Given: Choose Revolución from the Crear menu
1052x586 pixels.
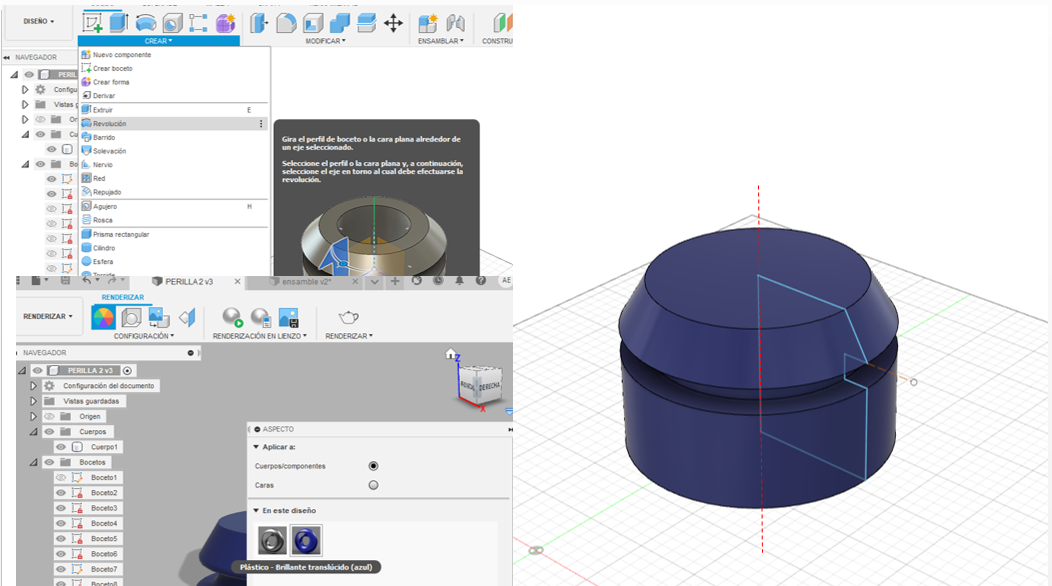Looking at the screenshot, I should (x=174, y=124).
